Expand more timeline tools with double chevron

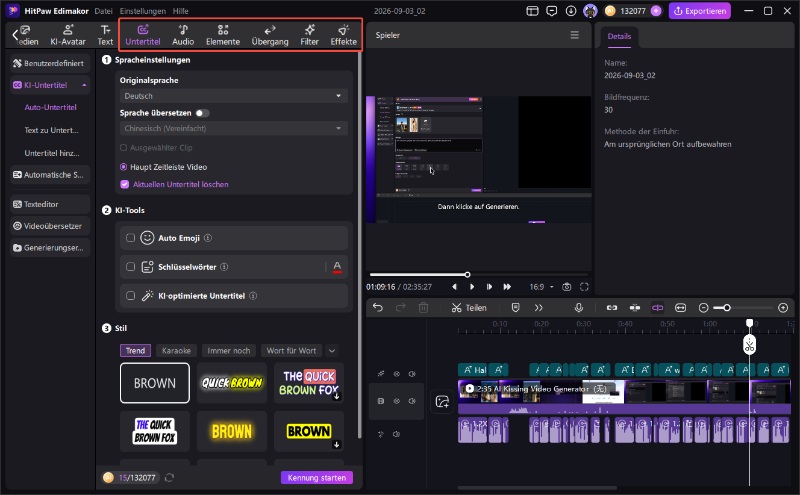pos(538,308)
